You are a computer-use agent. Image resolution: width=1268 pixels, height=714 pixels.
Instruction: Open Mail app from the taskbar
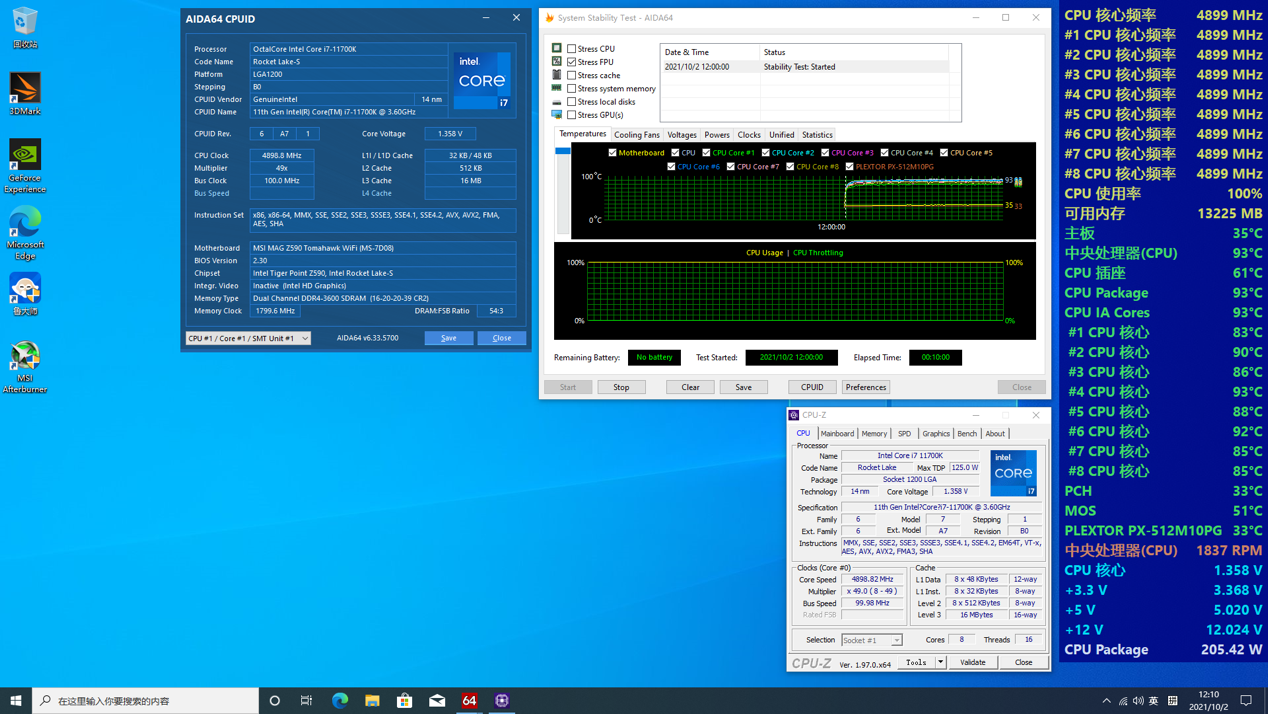pos(437,701)
